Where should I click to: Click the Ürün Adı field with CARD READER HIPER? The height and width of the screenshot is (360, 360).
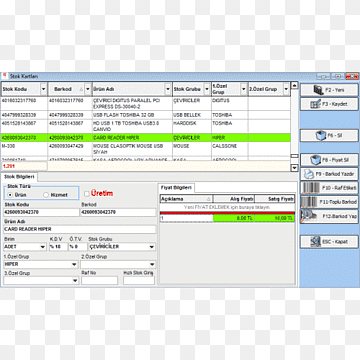pos(80,229)
